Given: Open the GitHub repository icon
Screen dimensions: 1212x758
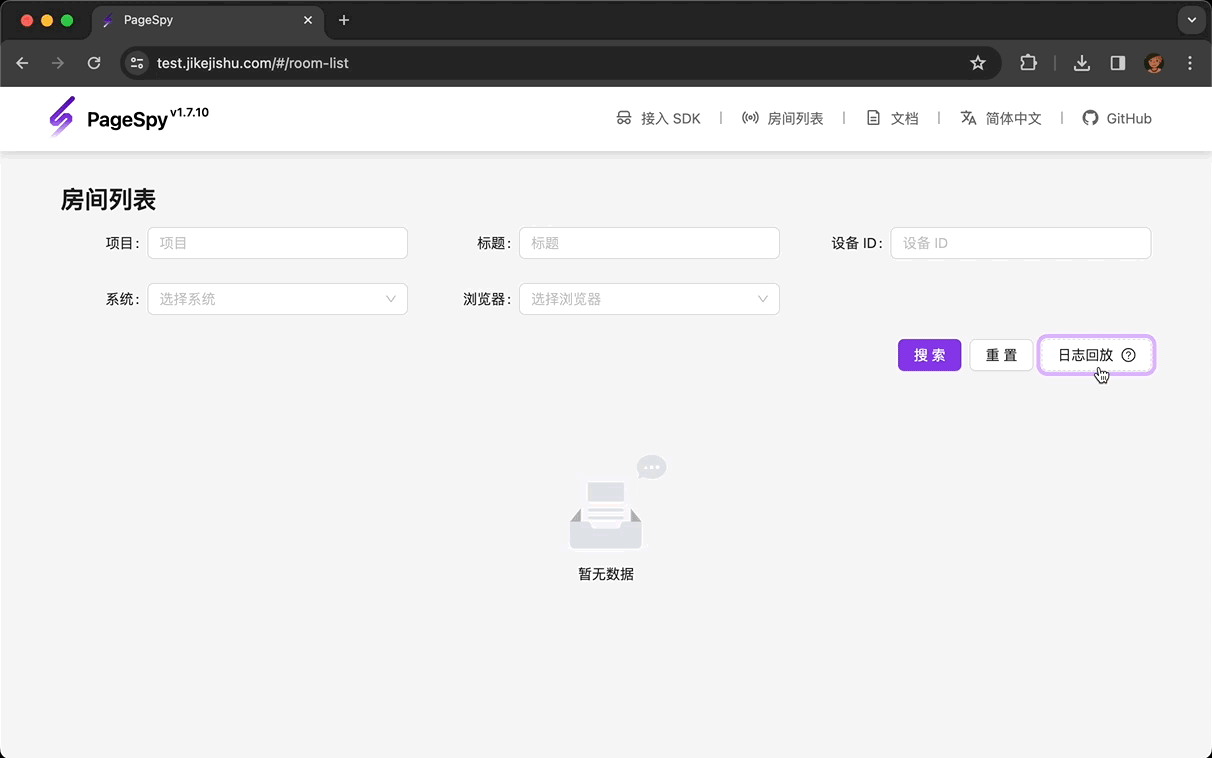Looking at the screenshot, I should pos(1089,118).
